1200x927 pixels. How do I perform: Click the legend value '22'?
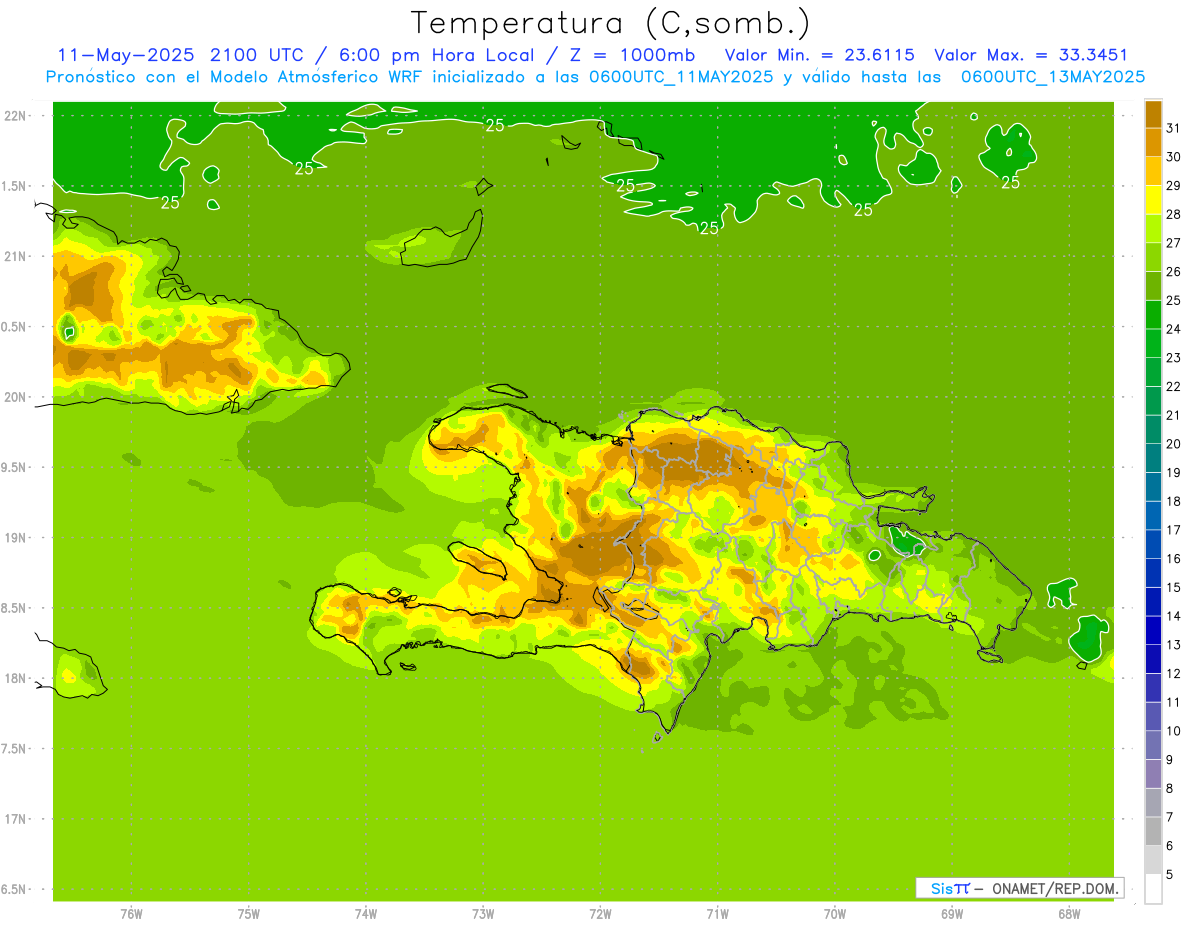(x=1174, y=387)
